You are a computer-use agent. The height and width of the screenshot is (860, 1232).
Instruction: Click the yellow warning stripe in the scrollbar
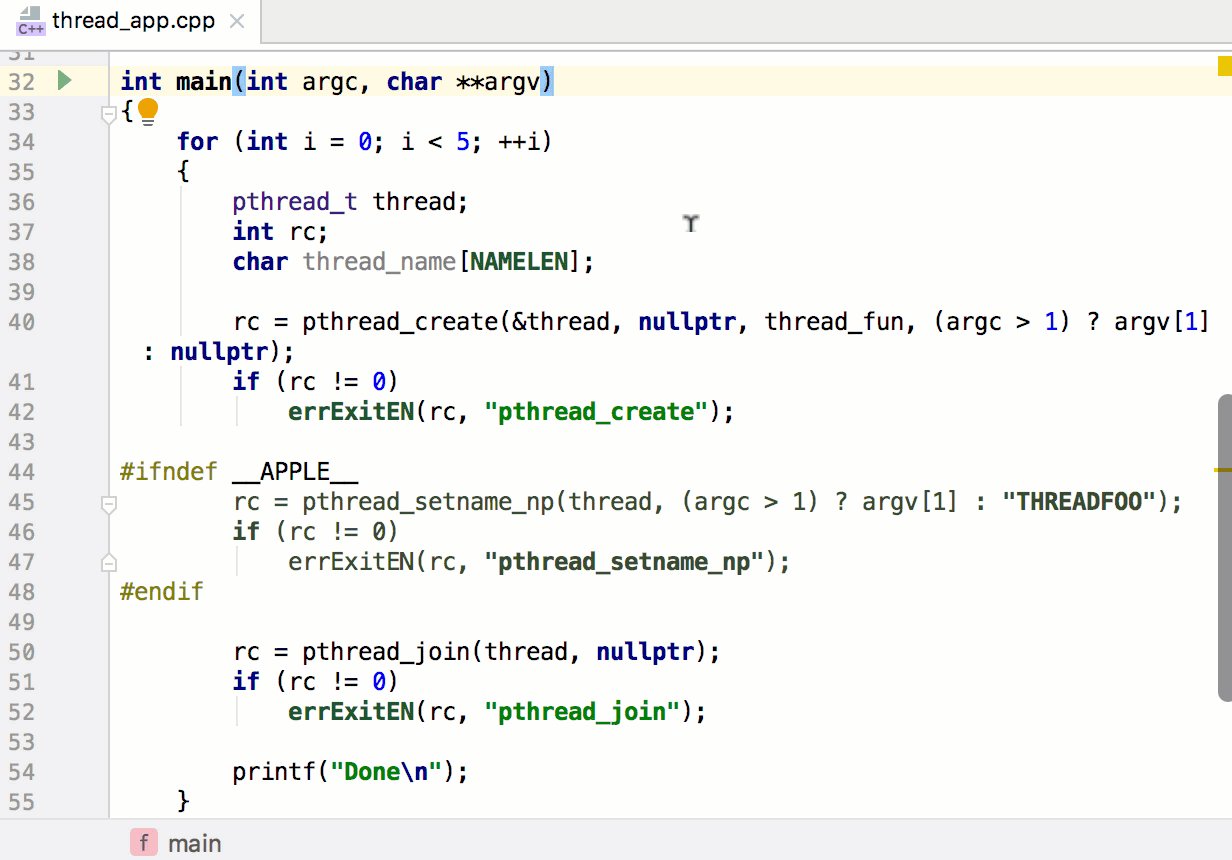point(1223,468)
